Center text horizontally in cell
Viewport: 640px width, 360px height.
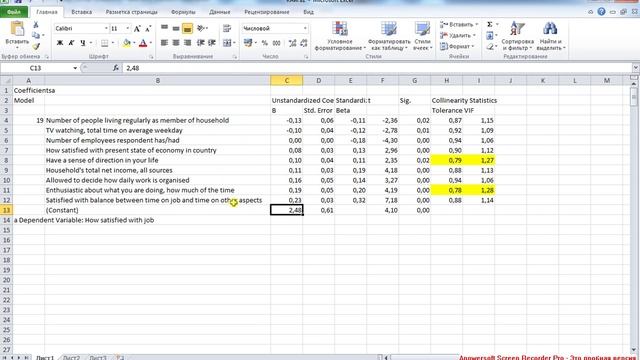click(176, 43)
